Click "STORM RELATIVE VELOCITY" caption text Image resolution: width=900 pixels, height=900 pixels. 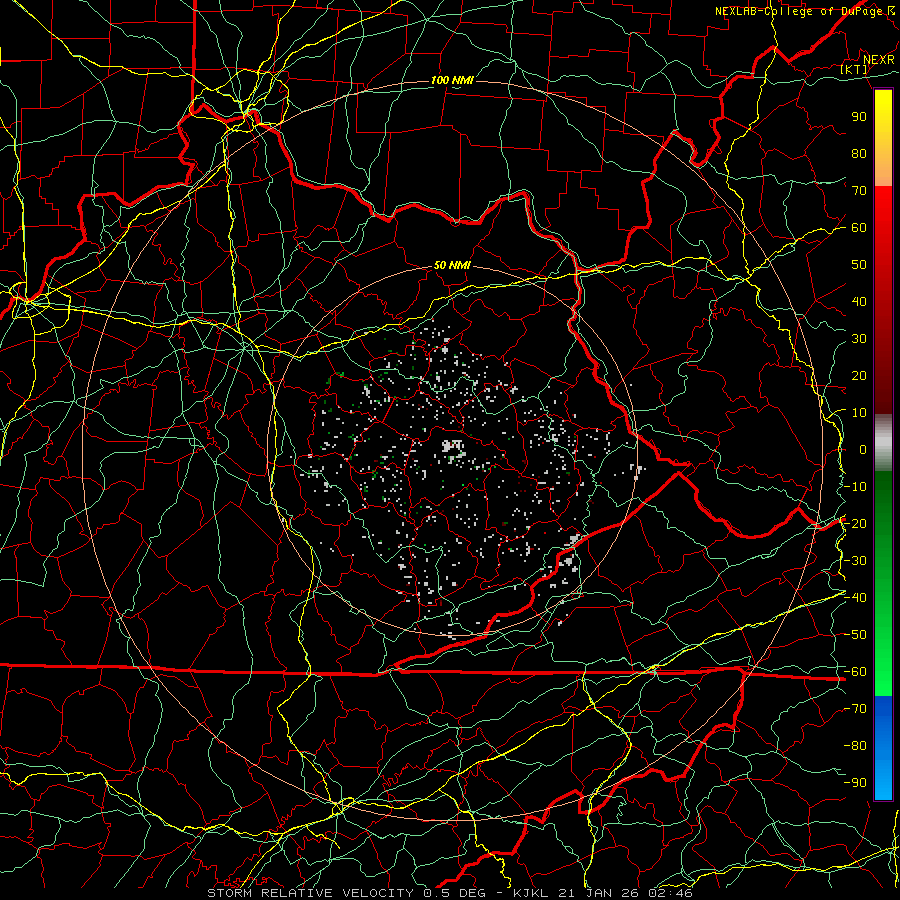point(310,893)
